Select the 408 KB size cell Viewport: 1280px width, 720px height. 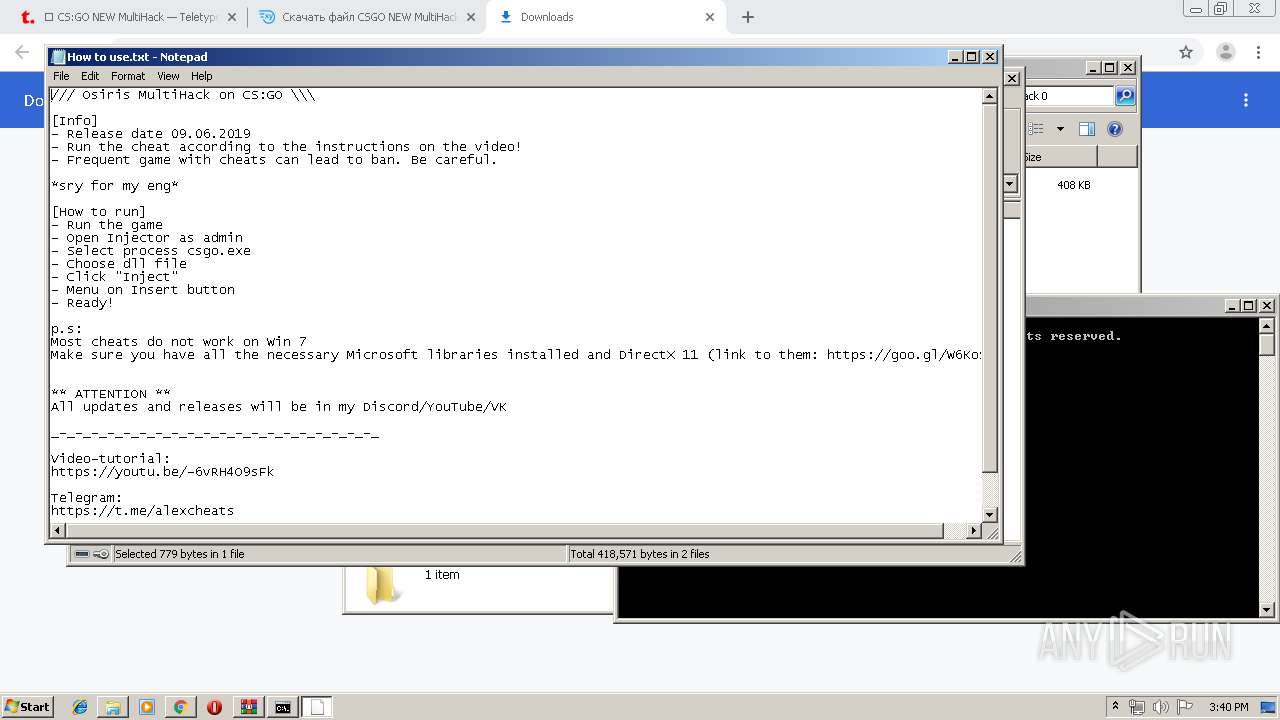click(1074, 185)
